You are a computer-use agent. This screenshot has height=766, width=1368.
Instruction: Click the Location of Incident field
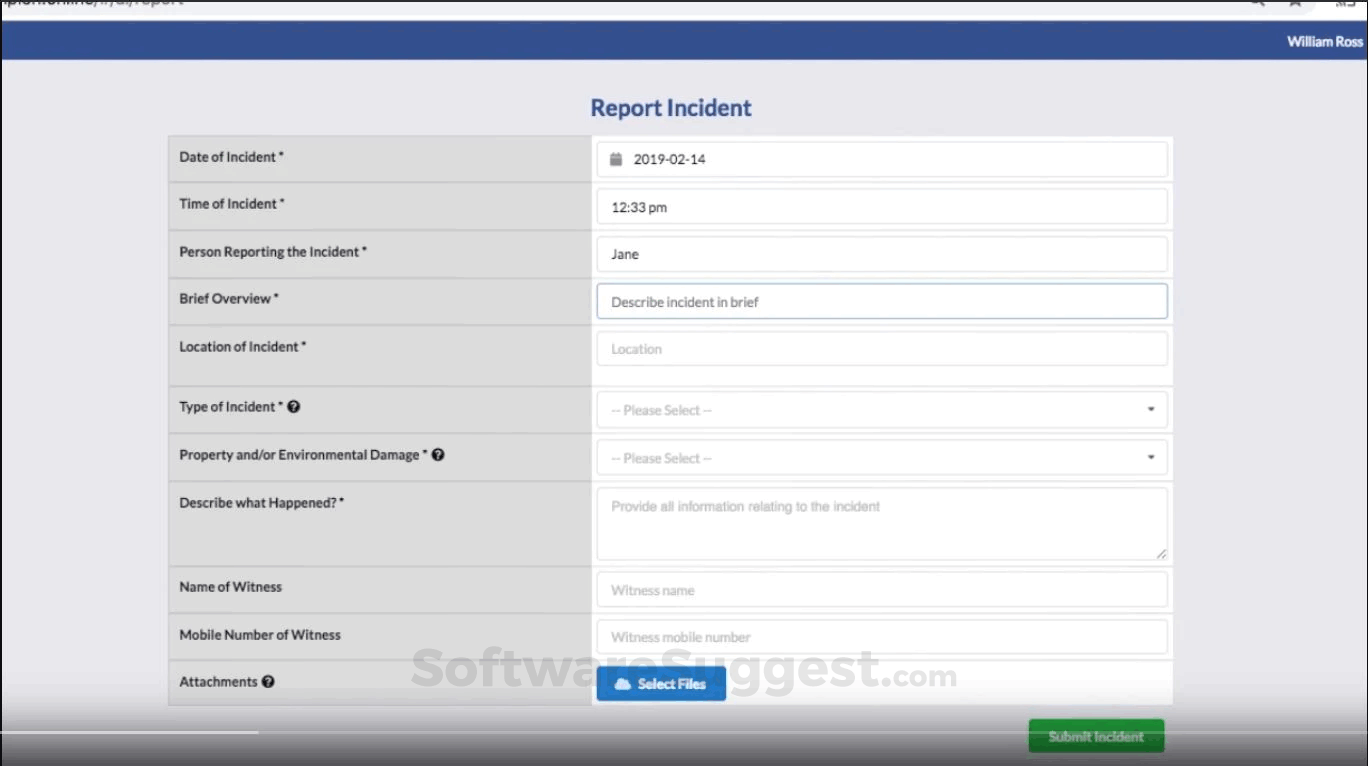(x=881, y=348)
